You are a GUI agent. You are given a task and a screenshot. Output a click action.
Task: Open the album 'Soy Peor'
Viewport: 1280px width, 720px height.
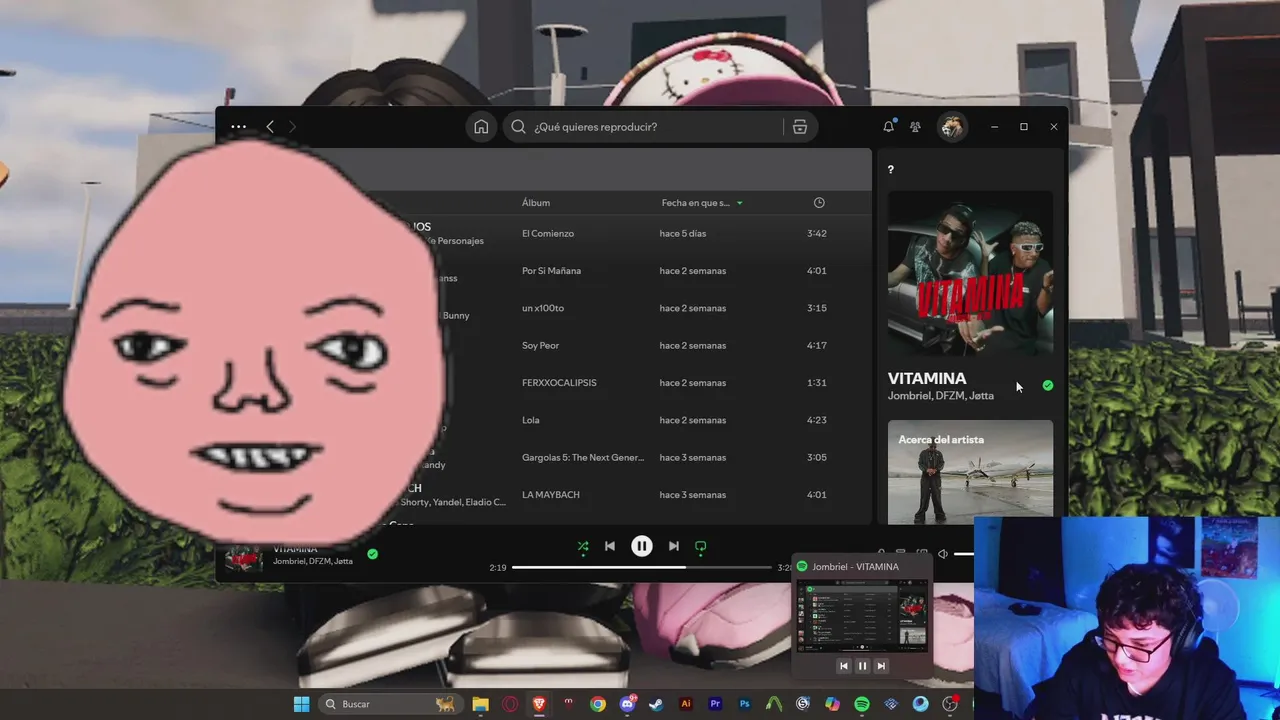pos(540,346)
